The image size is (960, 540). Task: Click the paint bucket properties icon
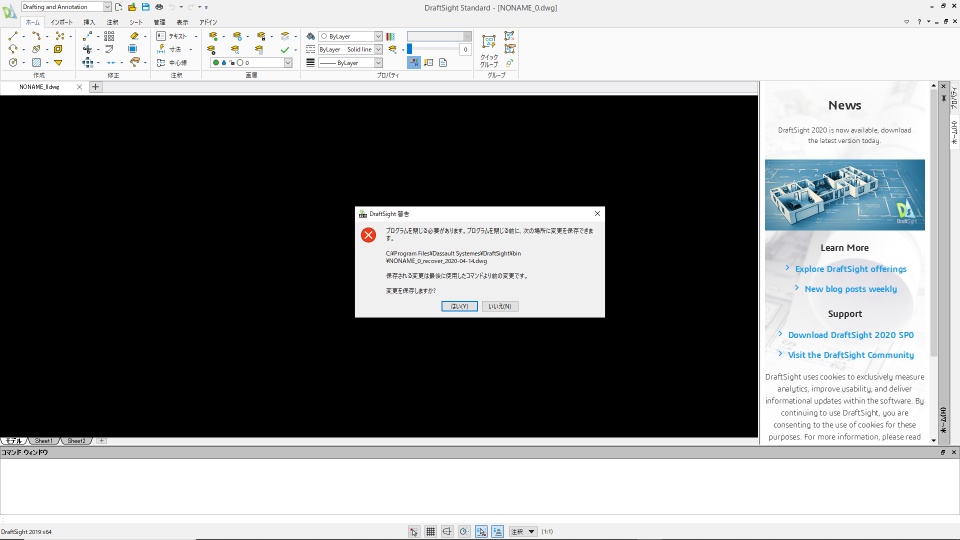pyautogui.click(x=310, y=37)
